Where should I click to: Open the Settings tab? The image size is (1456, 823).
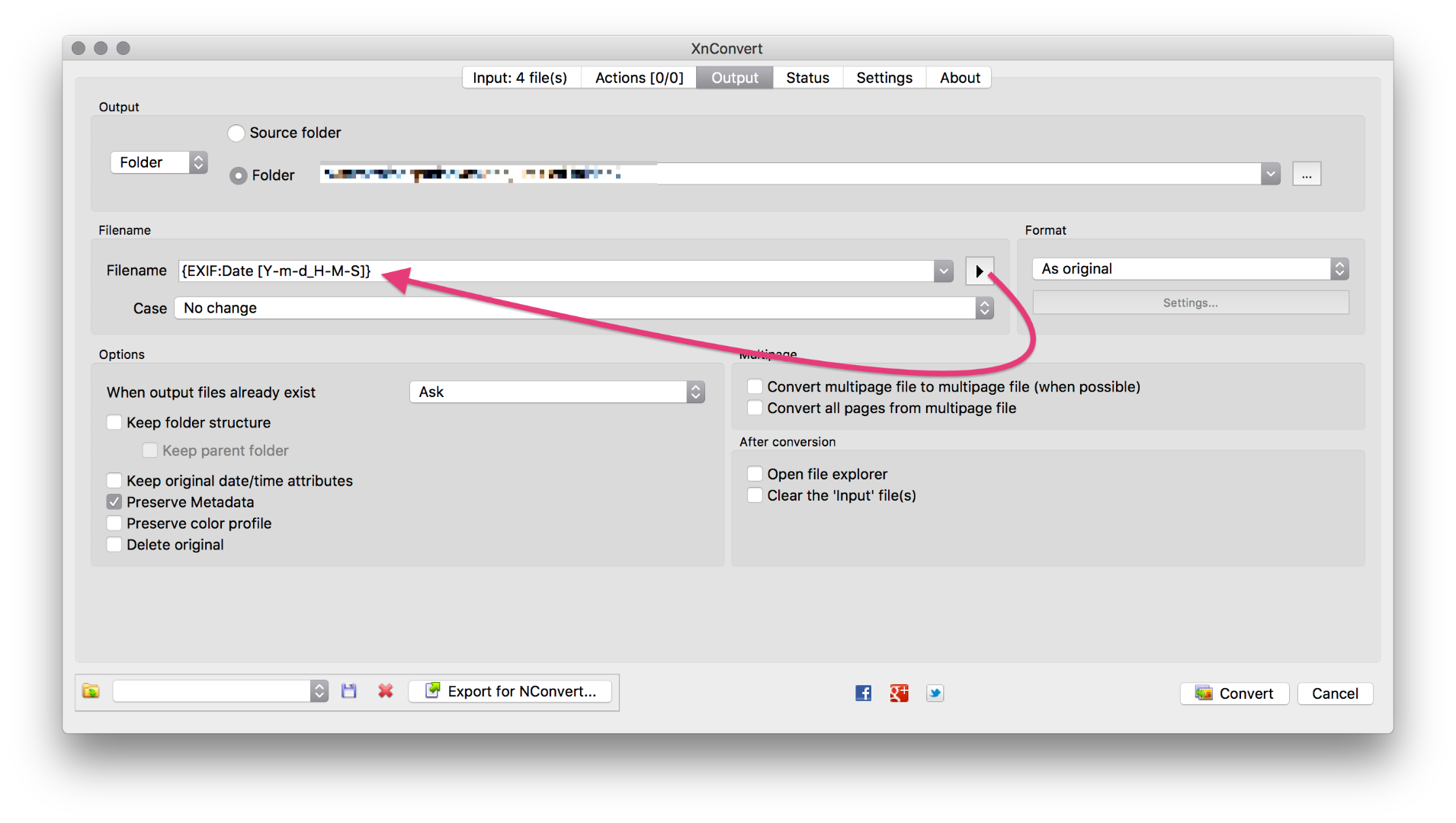pyautogui.click(x=884, y=78)
